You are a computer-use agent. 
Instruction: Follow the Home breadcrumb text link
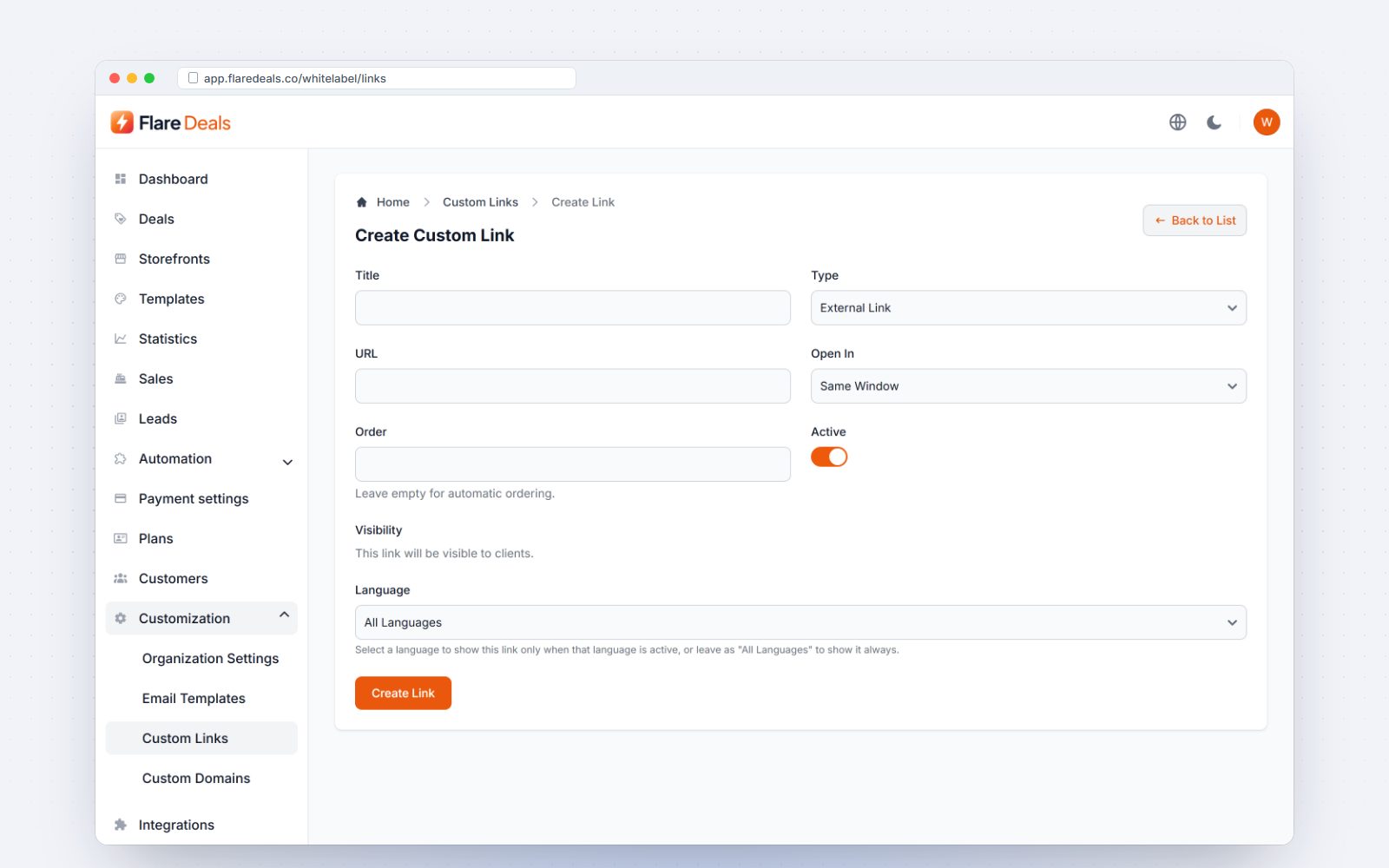pyautogui.click(x=393, y=202)
